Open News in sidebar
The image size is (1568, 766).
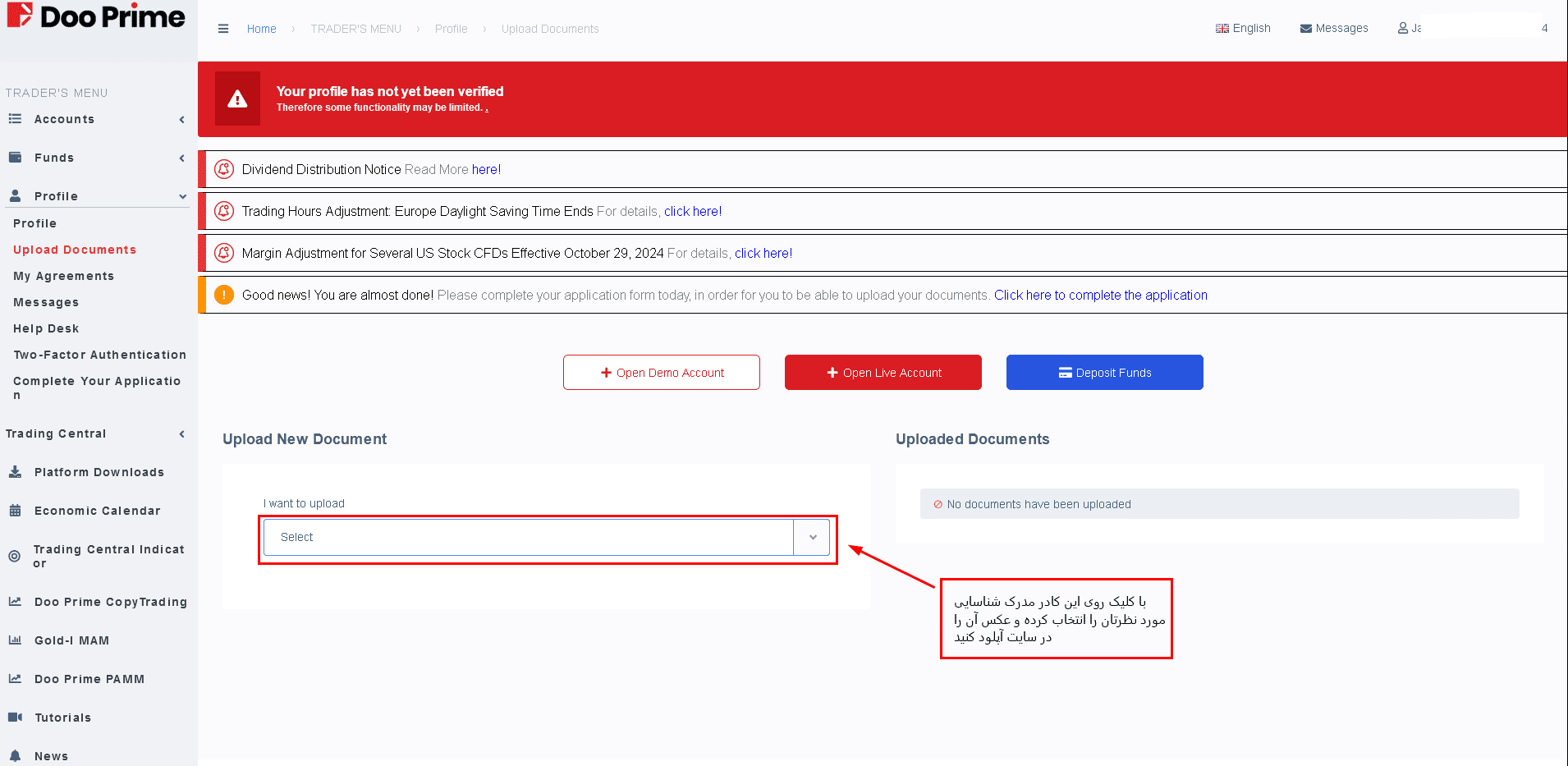point(51,756)
